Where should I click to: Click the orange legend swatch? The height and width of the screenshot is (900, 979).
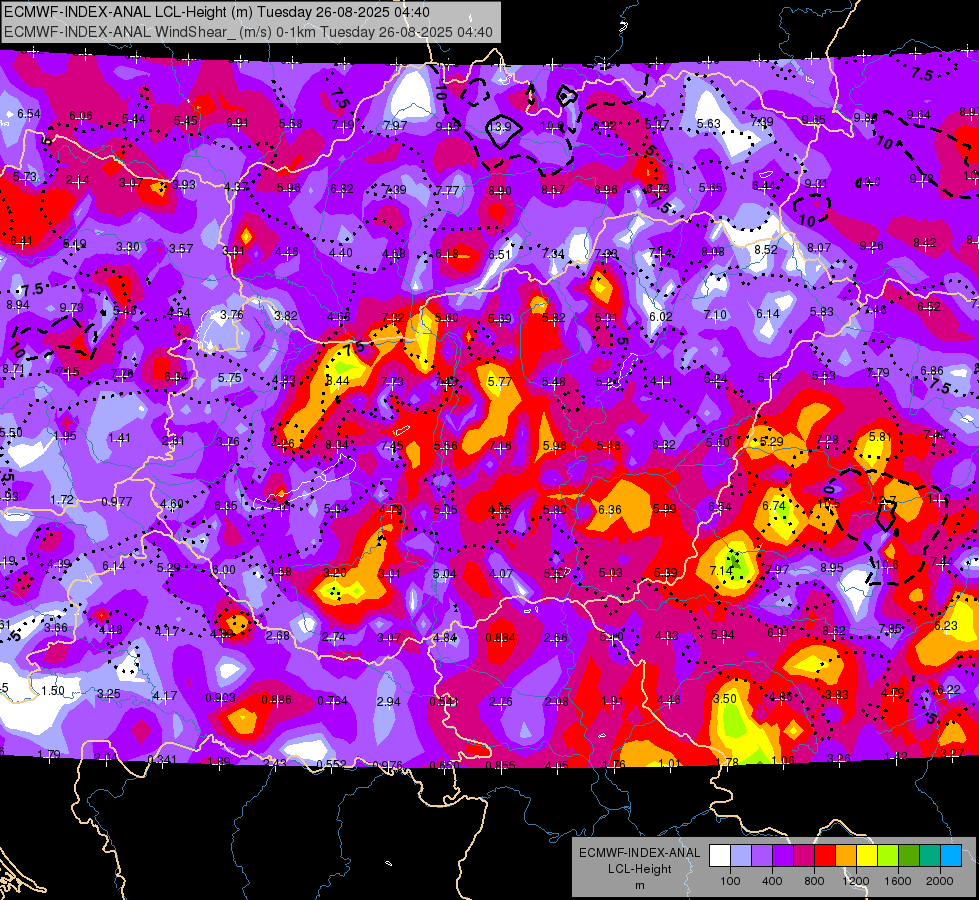(846, 856)
